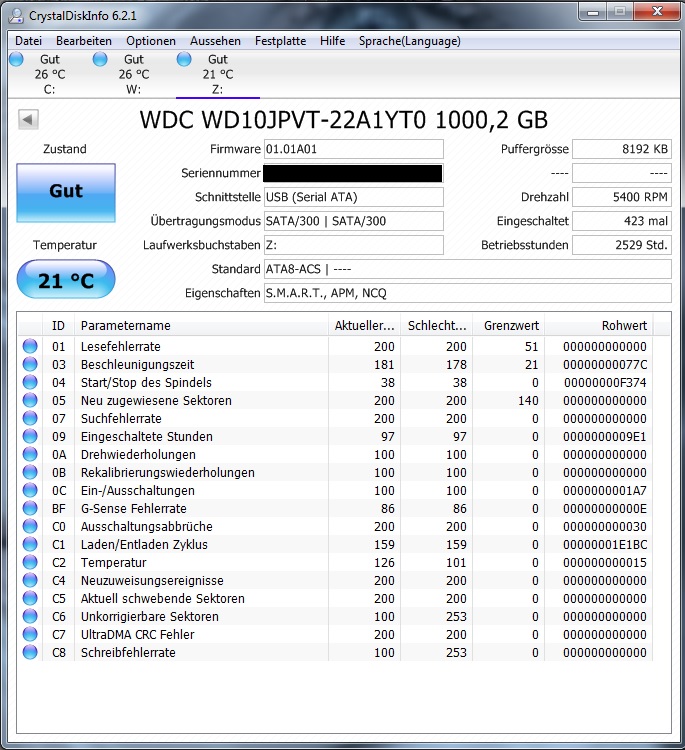This screenshot has width=685, height=750.
Task: Click status orb for Neuzuweisungsereignisse row
Action: [30, 580]
